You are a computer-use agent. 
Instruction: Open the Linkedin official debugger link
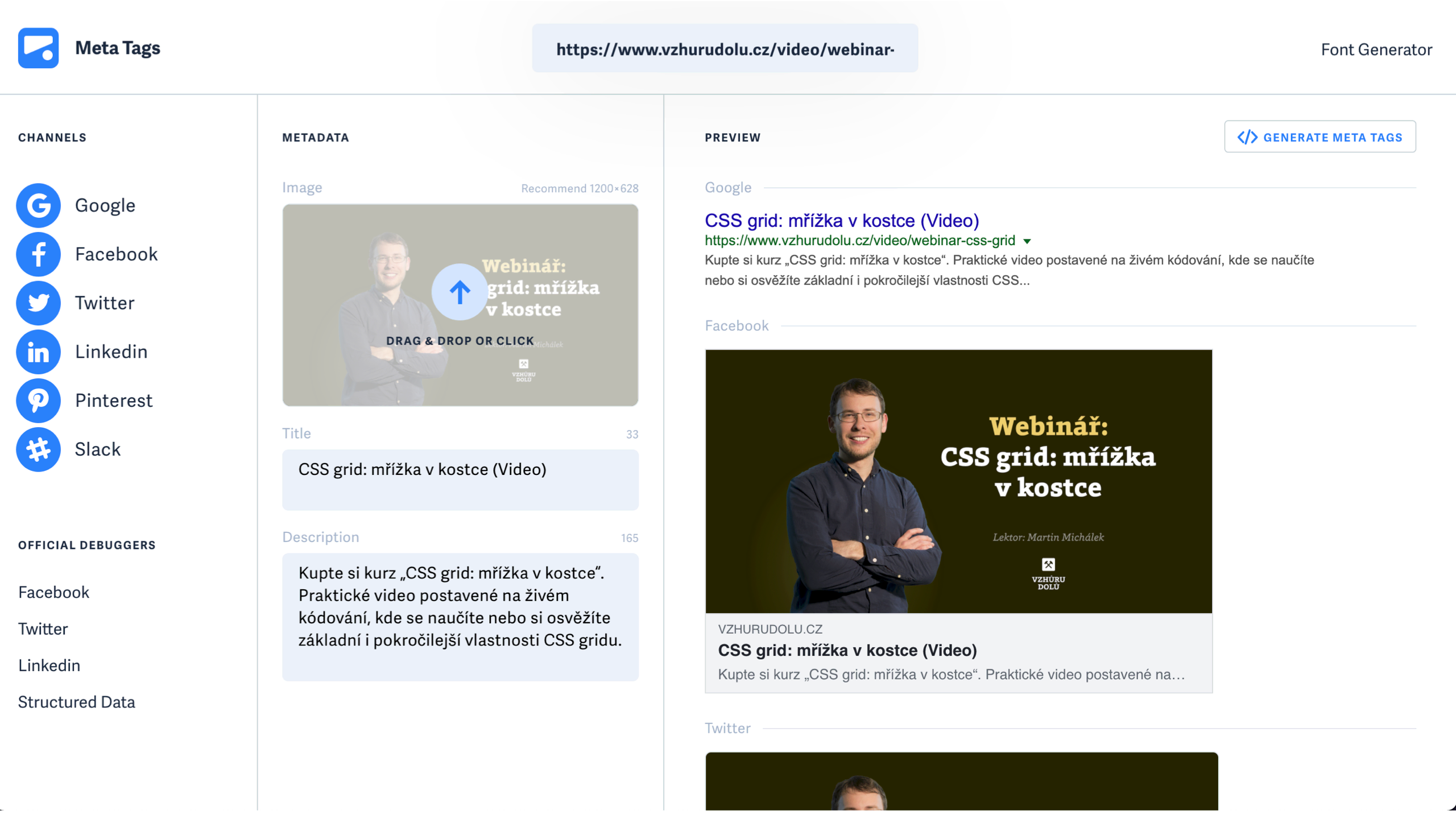[x=49, y=665]
